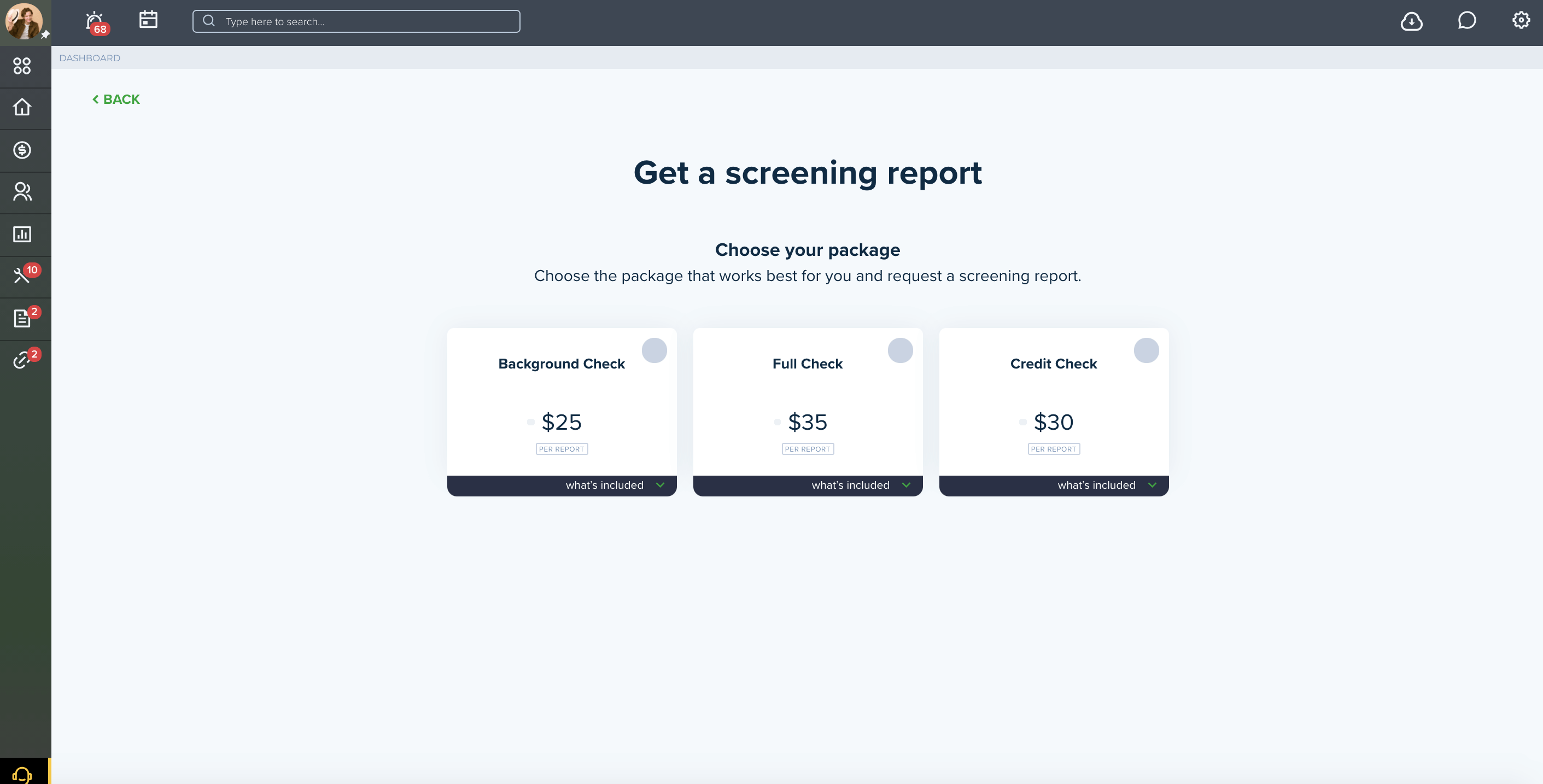Click the Get a screening report title
1543x784 pixels.
click(x=808, y=173)
